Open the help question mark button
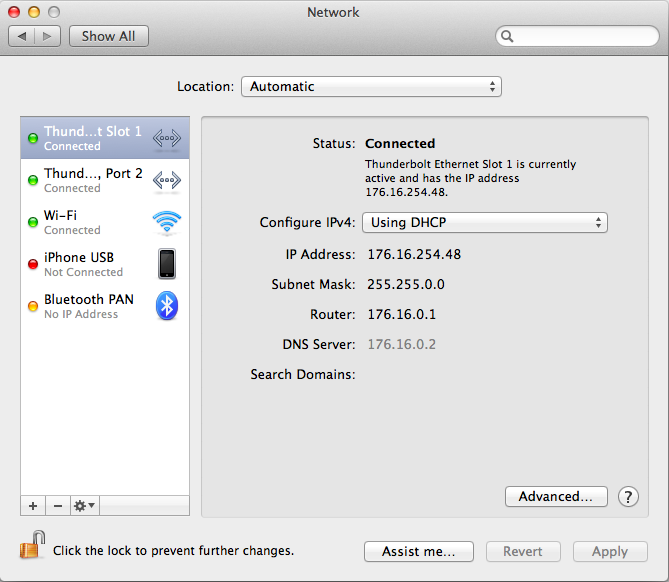The width and height of the screenshot is (669, 582). [628, 497]
